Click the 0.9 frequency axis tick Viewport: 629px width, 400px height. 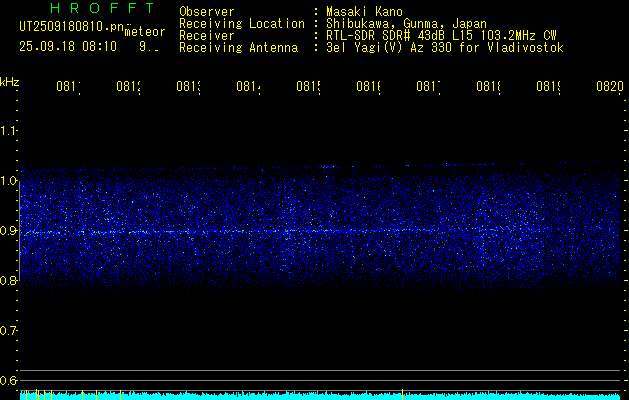(9, 231)
